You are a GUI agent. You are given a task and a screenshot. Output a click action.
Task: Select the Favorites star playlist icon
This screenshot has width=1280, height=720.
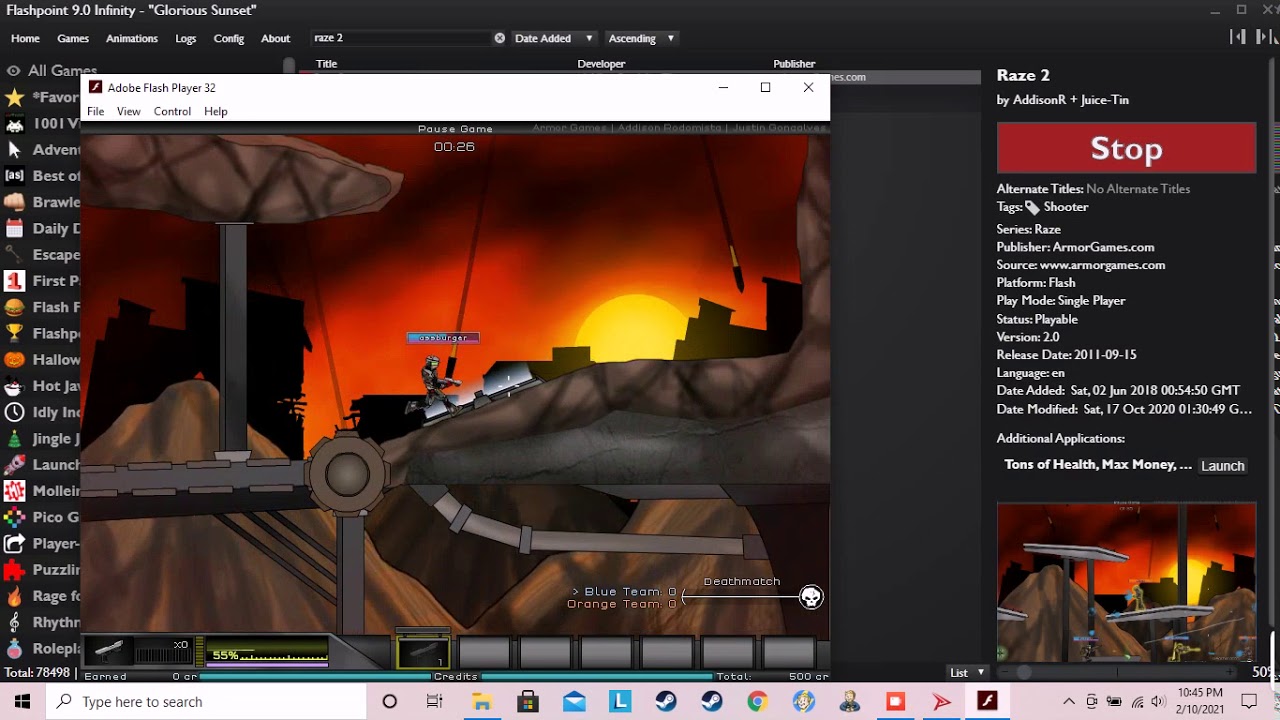14,97
